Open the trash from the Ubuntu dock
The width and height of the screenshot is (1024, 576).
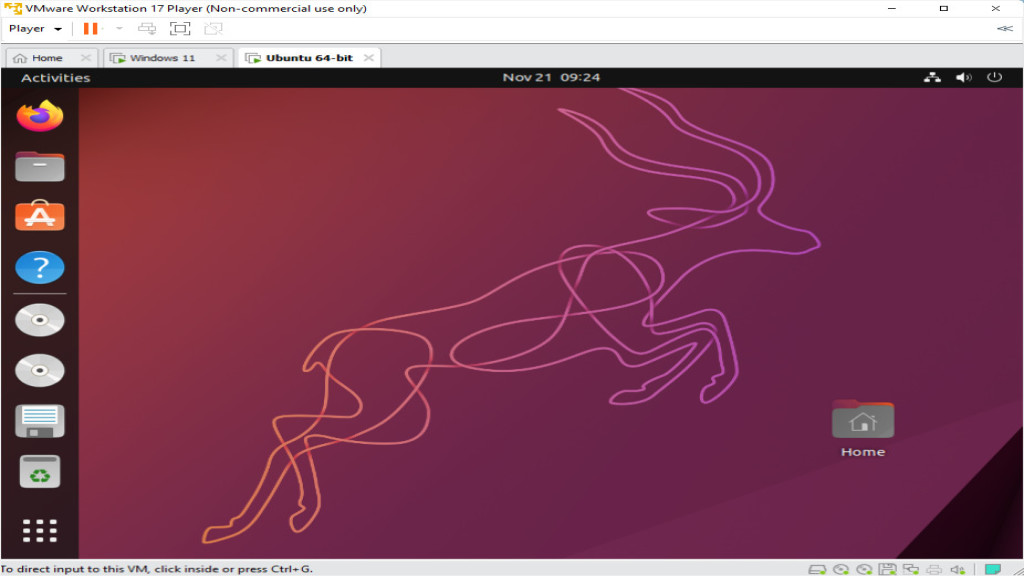coord(39,472)
